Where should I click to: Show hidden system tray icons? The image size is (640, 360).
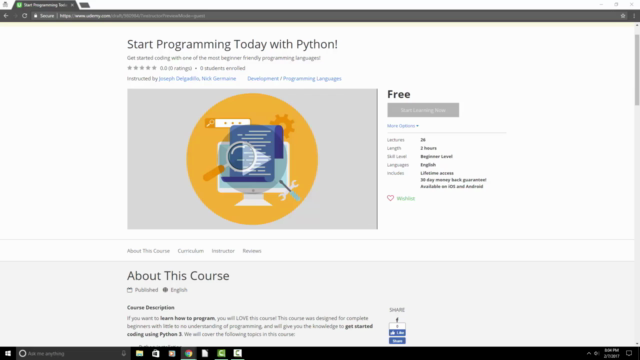[x=589, y=353]
